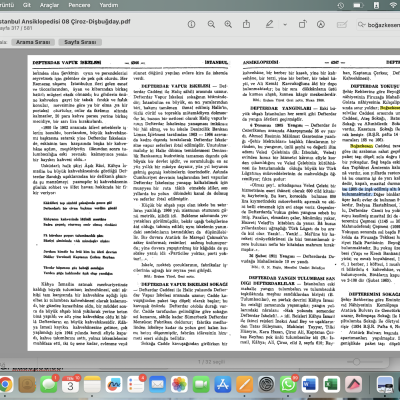Zoom in using the plus magnifier icon
The height and width of the screenshot is (400, 400).
pos(228,24)
